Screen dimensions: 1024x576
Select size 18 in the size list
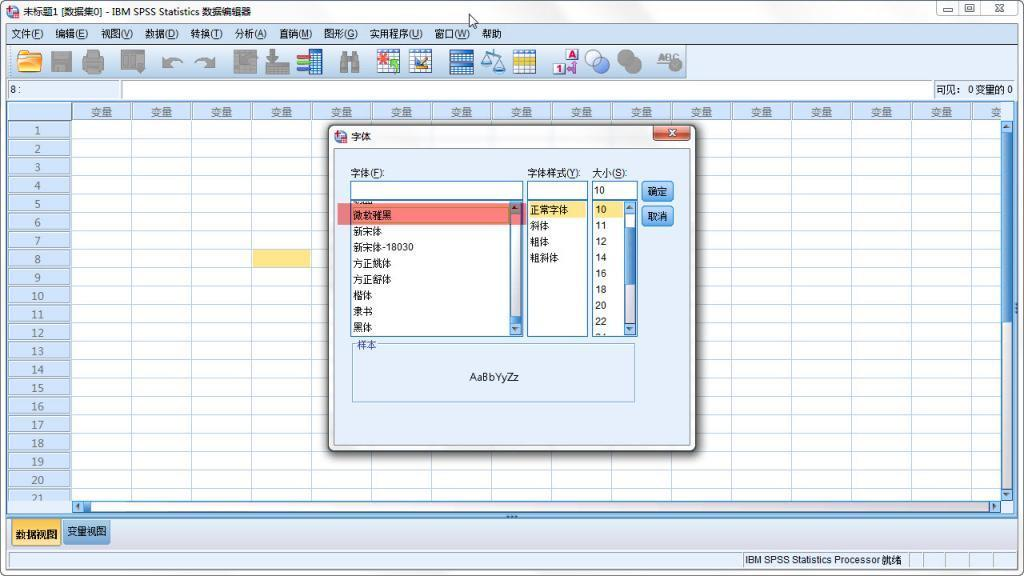(608, 289)
